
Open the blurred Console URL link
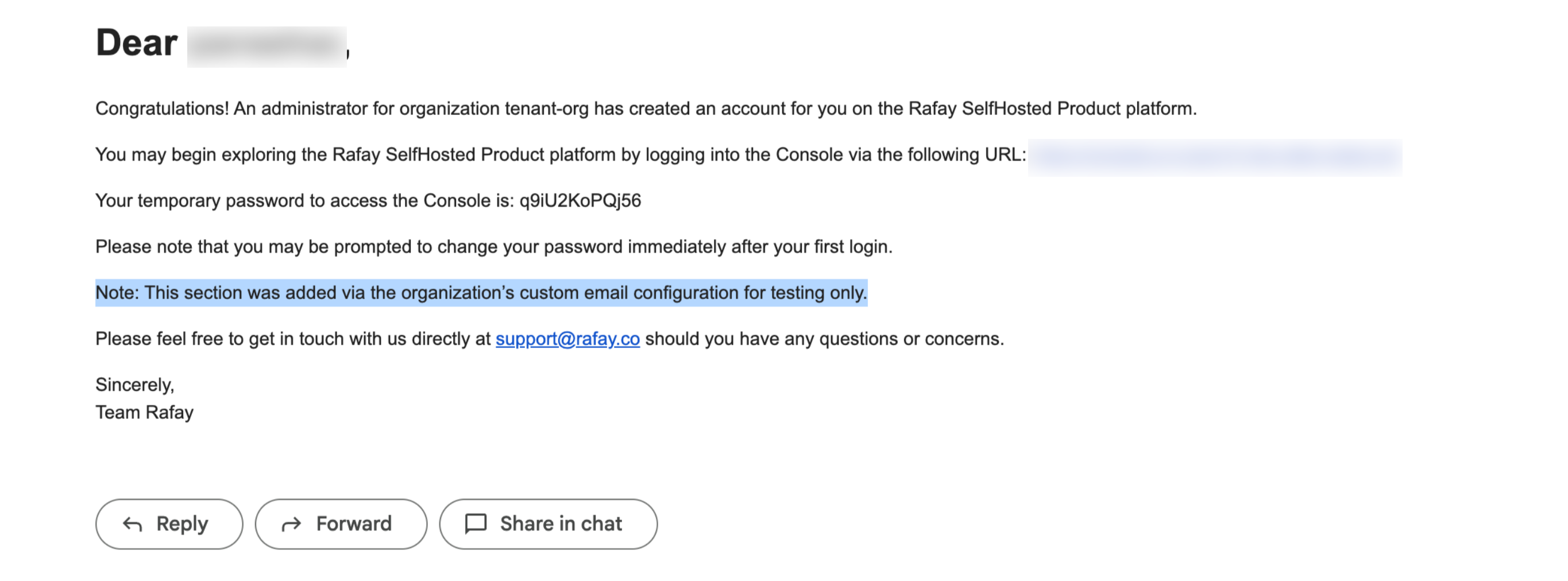(x=1214, y=156)
